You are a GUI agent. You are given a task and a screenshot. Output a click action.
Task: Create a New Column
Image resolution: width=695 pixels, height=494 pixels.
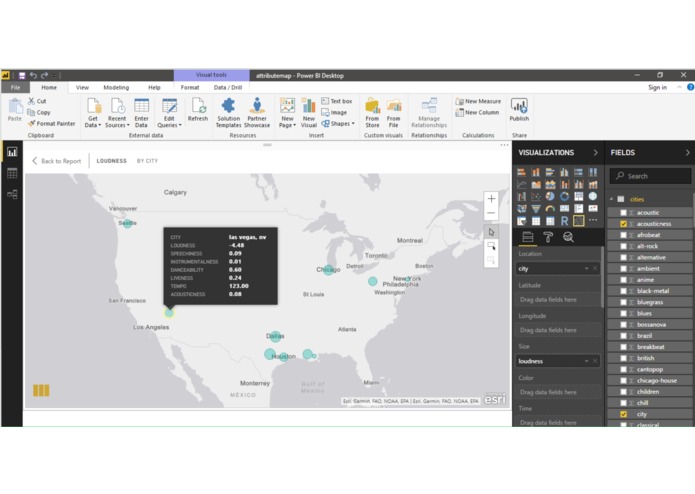[477, 113]
